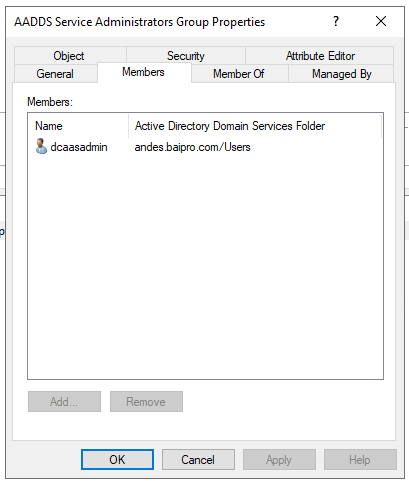The height and width of the screenshot is (483, 409).
Task: Close the Group Properties dialog
Action: [381, 22]
